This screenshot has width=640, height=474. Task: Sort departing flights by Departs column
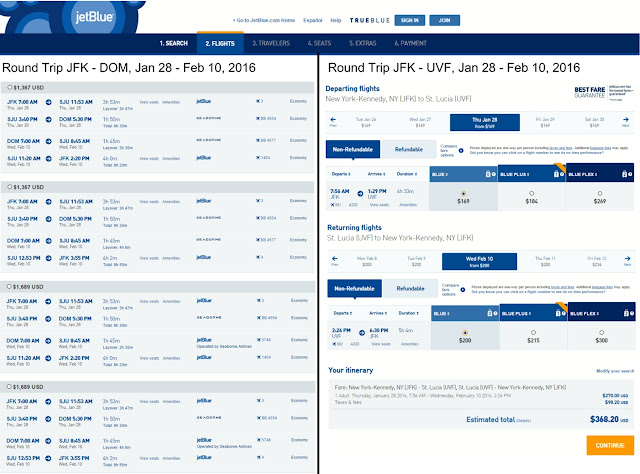[x=341, y=174]
